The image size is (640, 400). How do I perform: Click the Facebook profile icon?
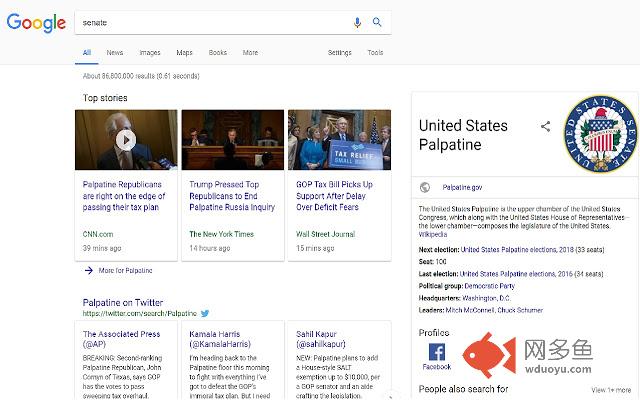pos(437,352)
